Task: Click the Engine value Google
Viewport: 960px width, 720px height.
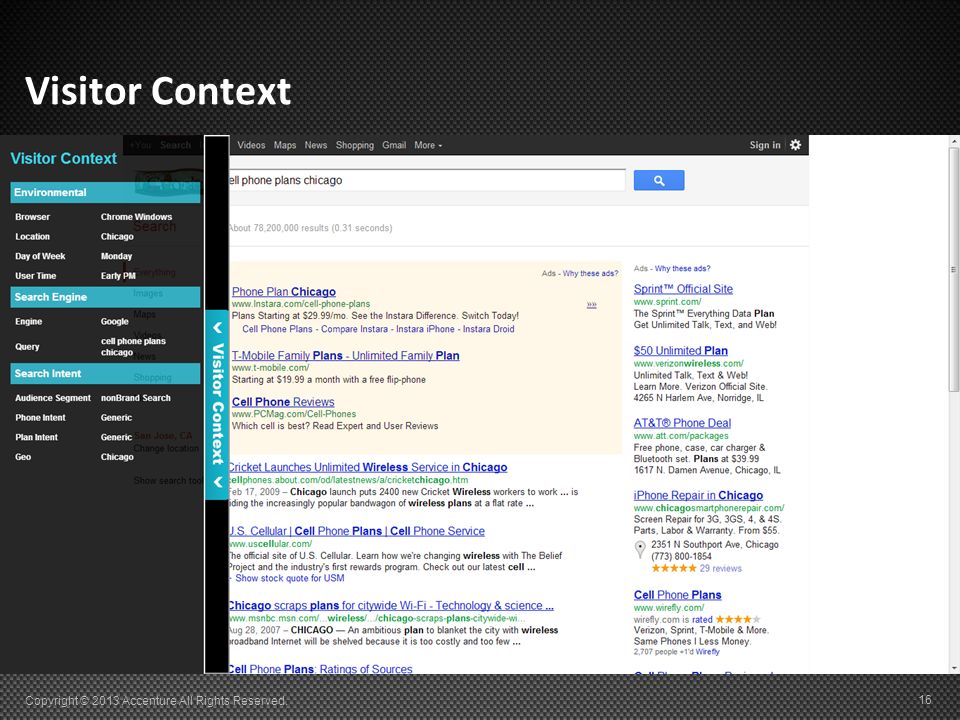Action: coord(114,321)
